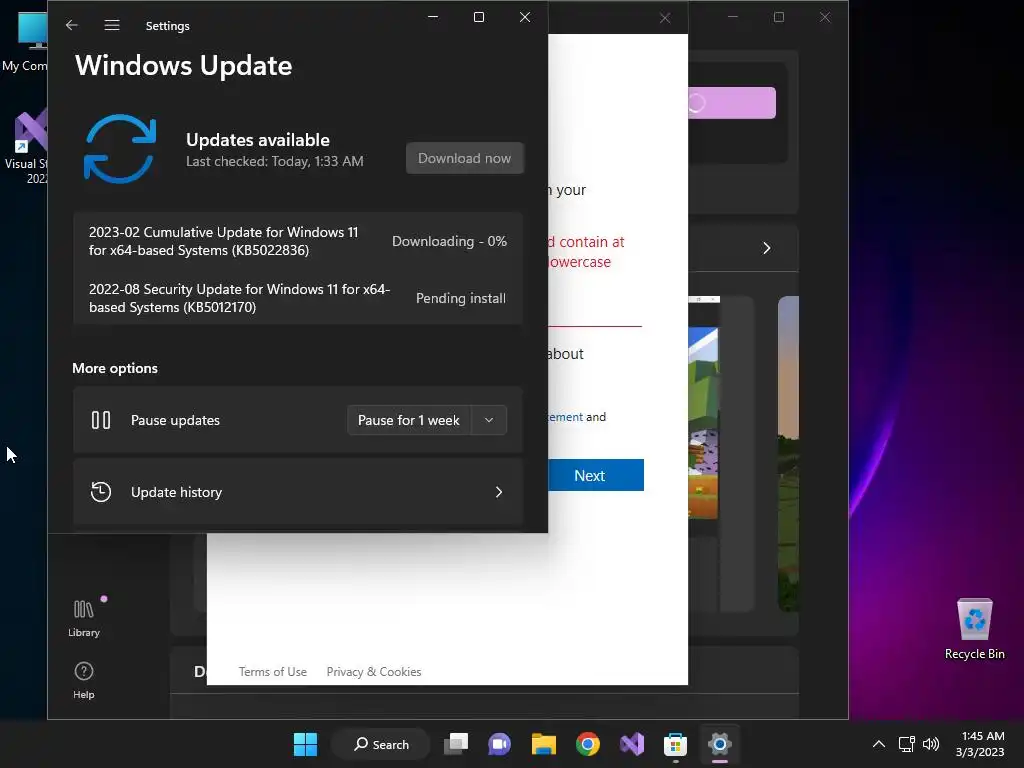Click the Downloading - 0% status
The image size is (1024, 768).
click(449, 241)
